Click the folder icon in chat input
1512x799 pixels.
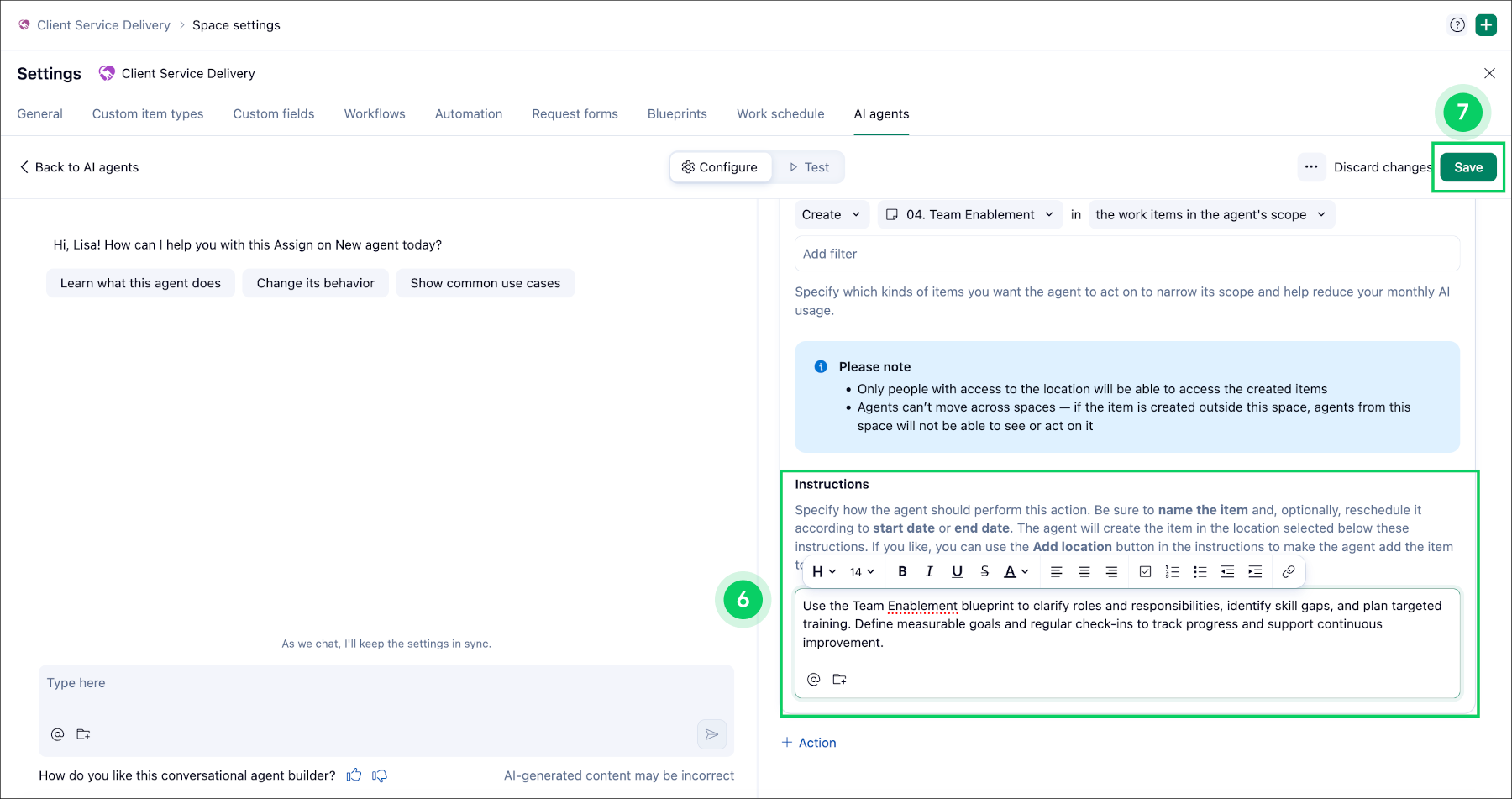[83, 734]
